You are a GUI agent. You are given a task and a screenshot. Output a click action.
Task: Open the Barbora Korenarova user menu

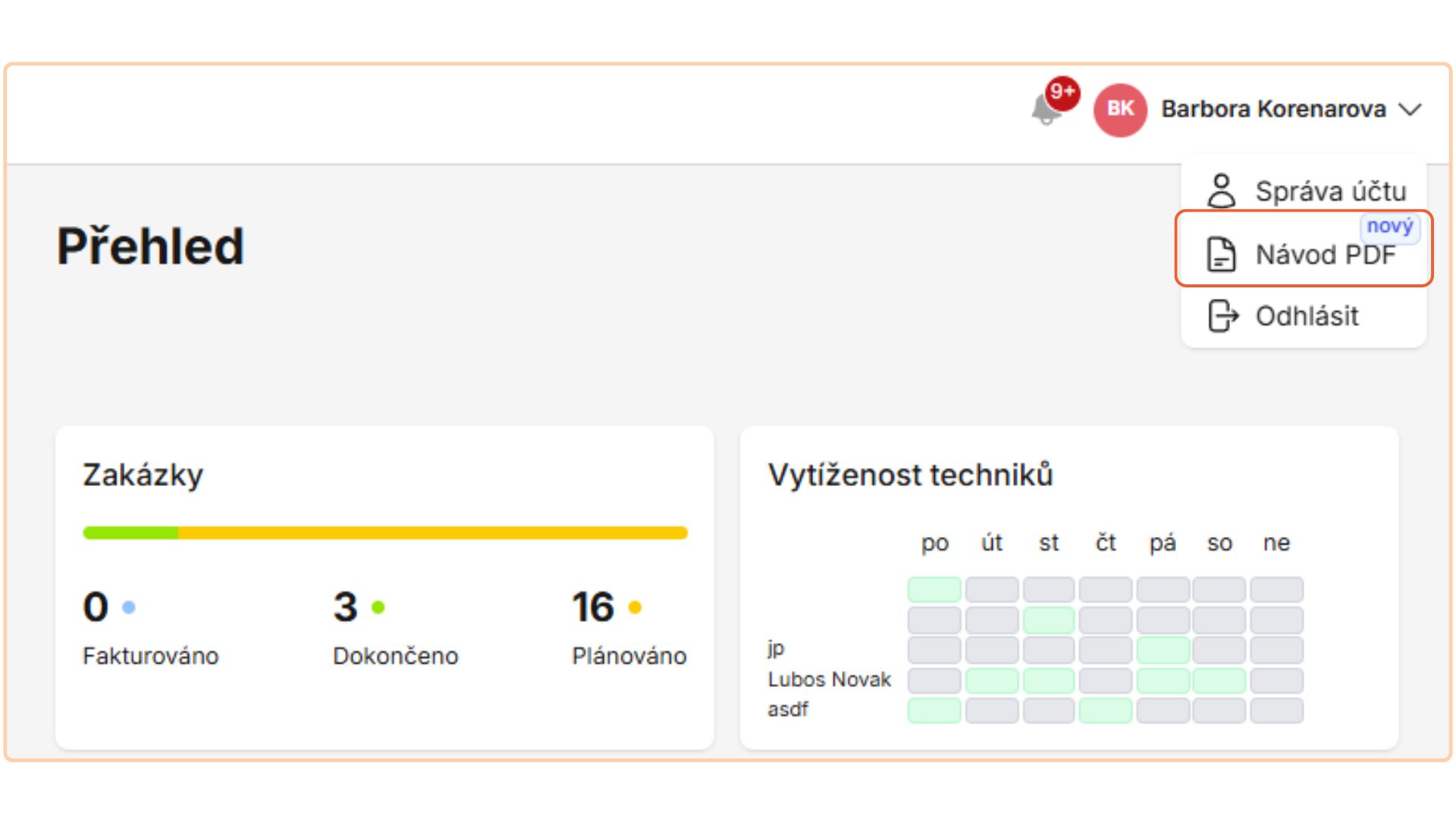pyautogui.click(x=1273, y=109)
